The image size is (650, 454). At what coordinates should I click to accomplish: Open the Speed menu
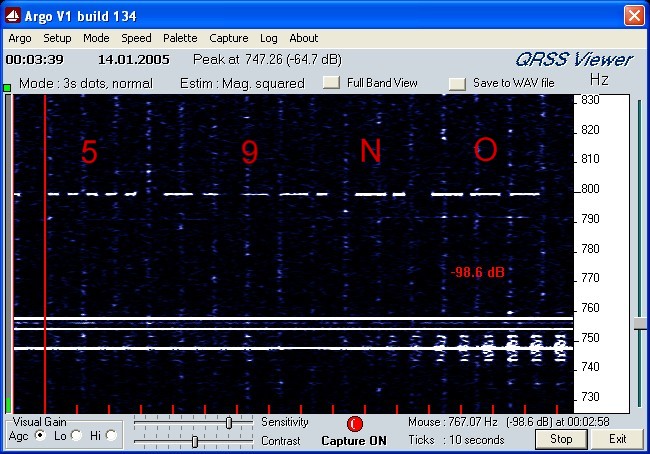(x=136, y=38)
